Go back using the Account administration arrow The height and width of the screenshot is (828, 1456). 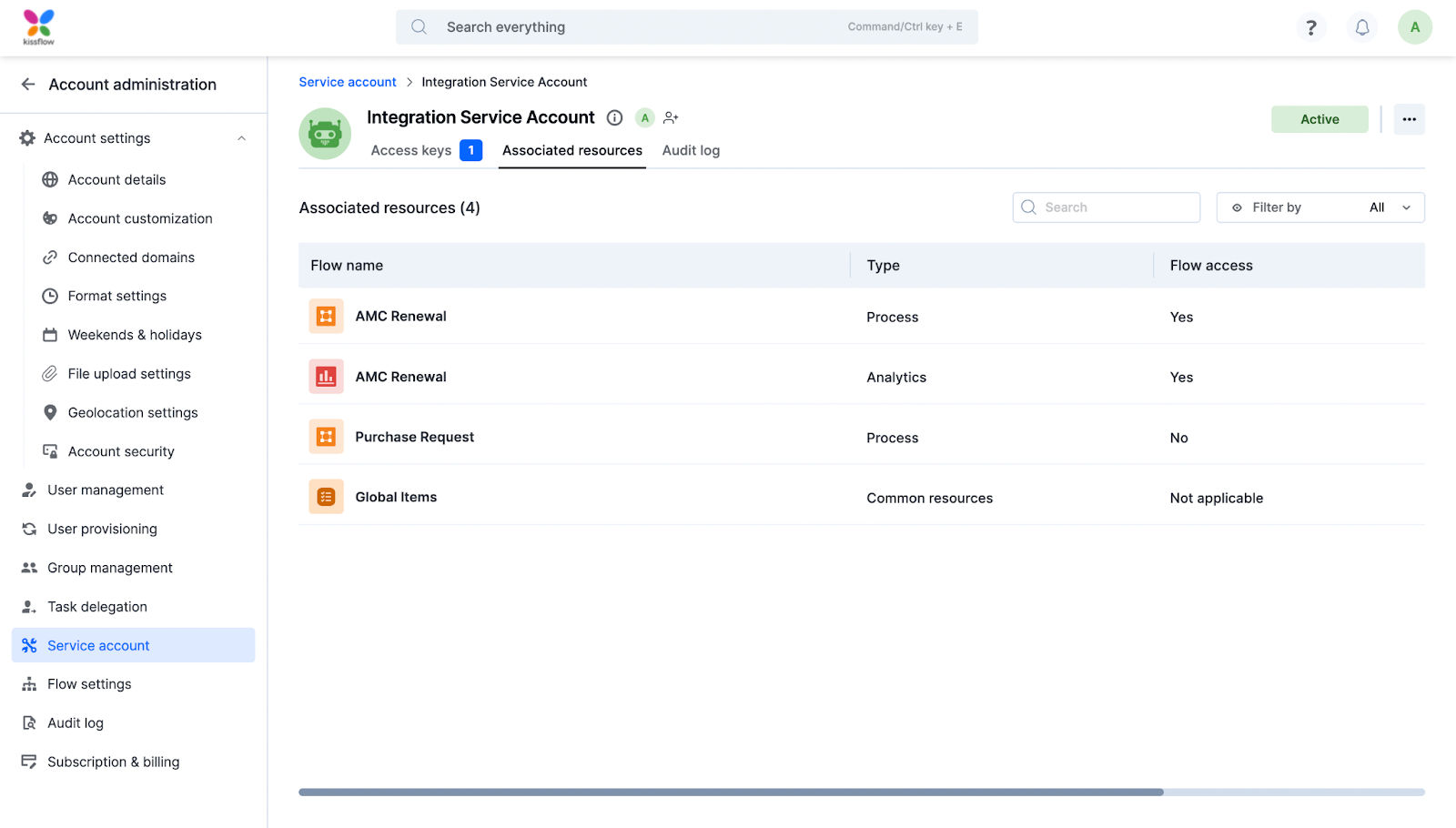(x=28, y=85)
